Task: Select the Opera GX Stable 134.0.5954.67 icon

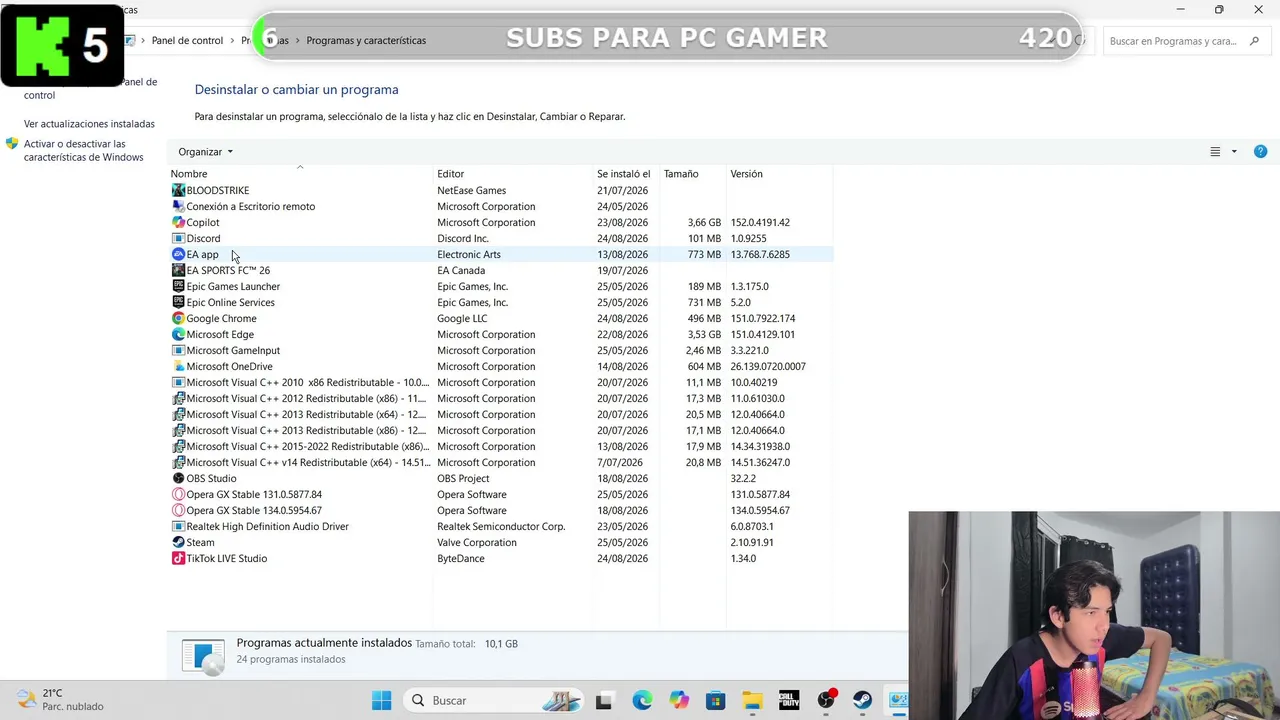Action: click(x=178, y=510)
